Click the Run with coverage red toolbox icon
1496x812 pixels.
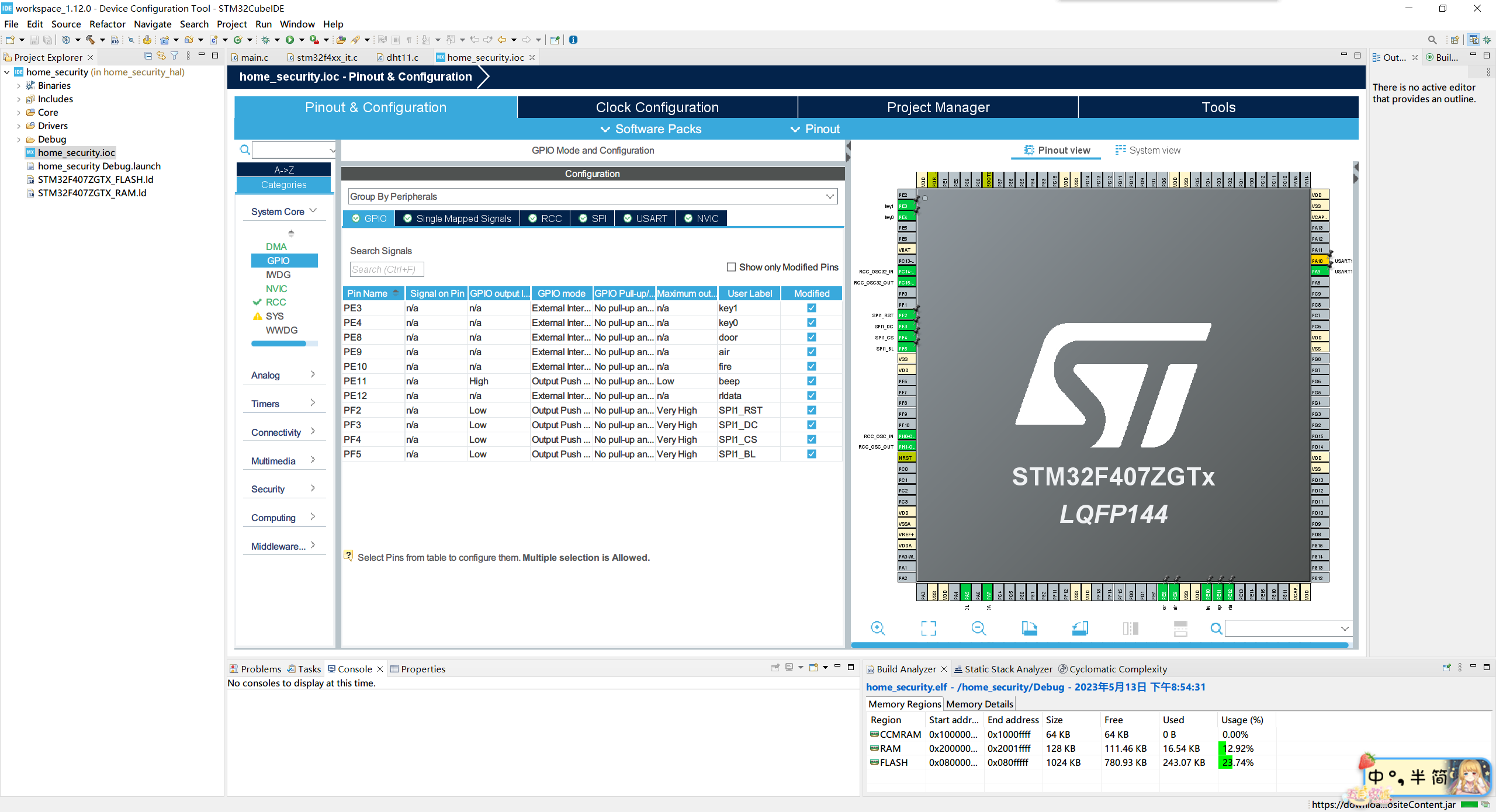click(314, 40)
